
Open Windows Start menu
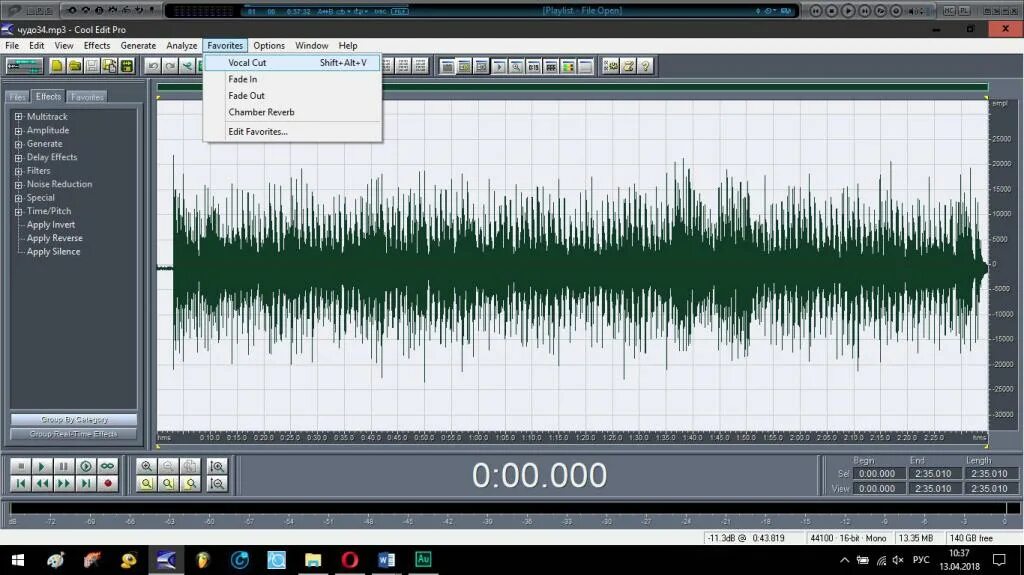tap(18, 560)
